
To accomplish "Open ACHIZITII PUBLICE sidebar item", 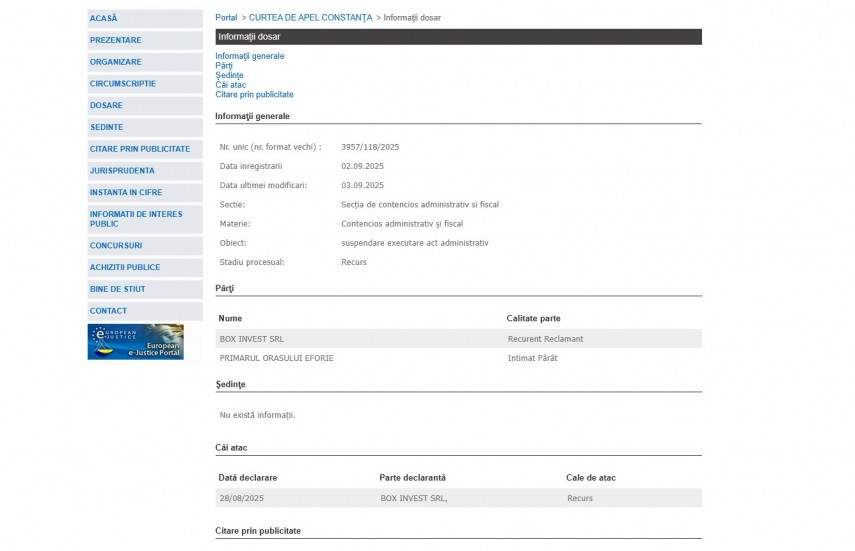I will tap(144, 268).
